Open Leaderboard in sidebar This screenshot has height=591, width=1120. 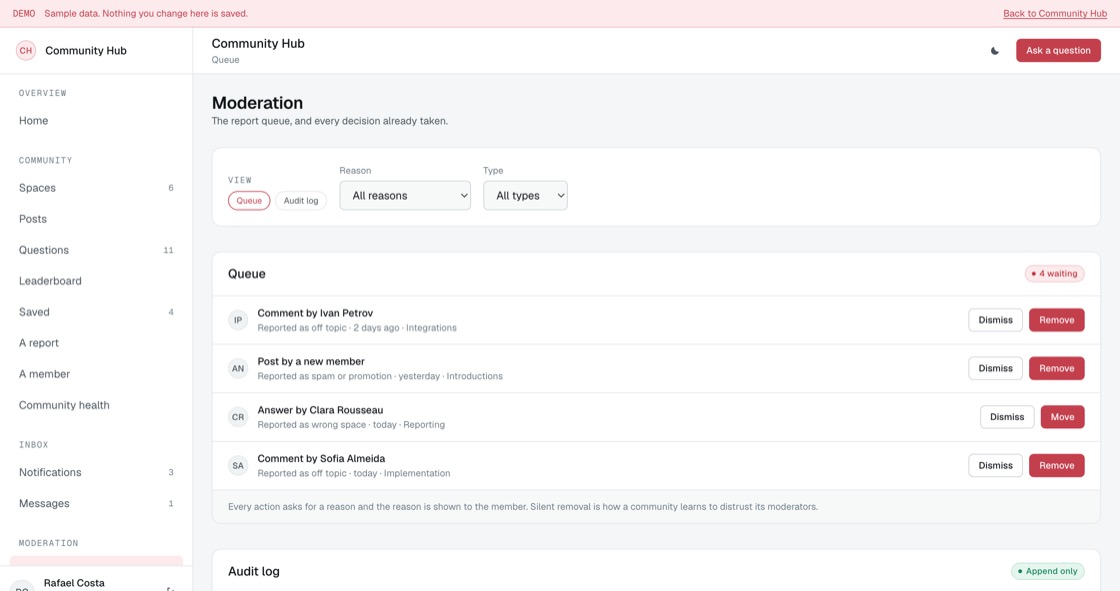pos(96,281)
